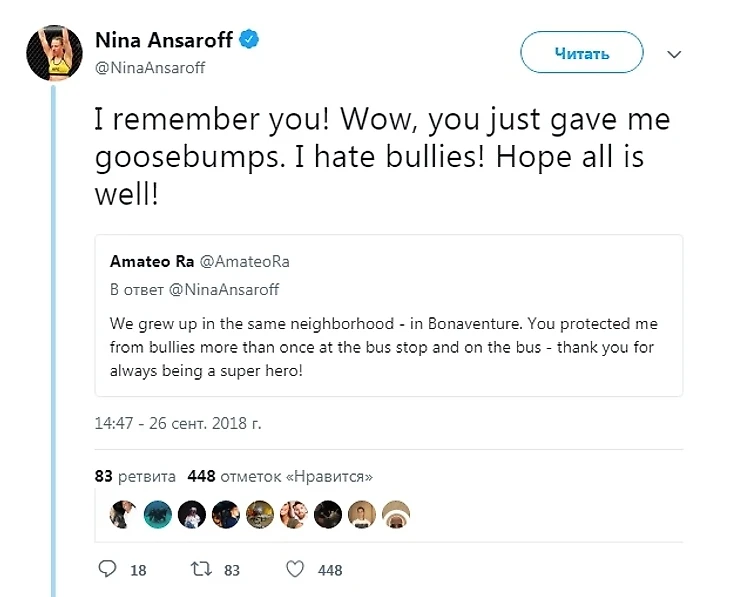Open the quoted Amateo Ra tweet text
Screen dimensions: 730x597
point(385,348)
